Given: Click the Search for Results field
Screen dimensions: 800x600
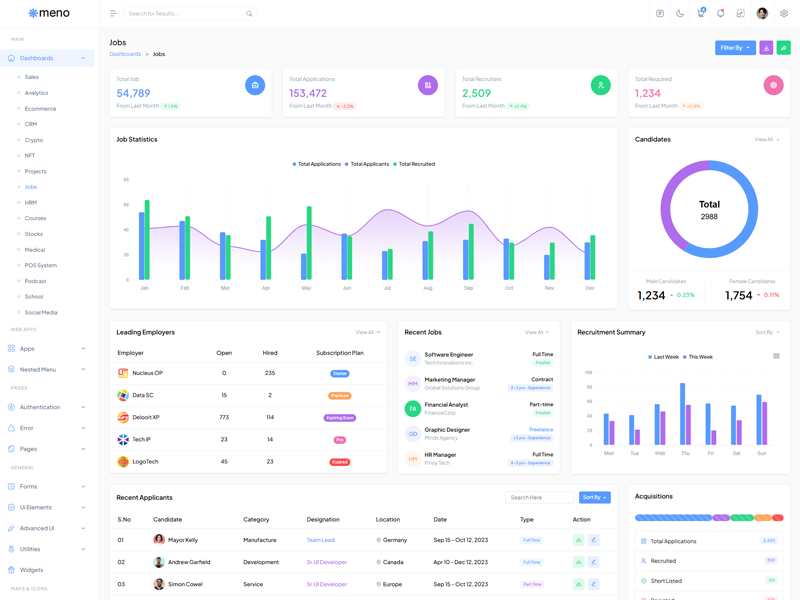Looking at the screenshot, I should (185, 14).
